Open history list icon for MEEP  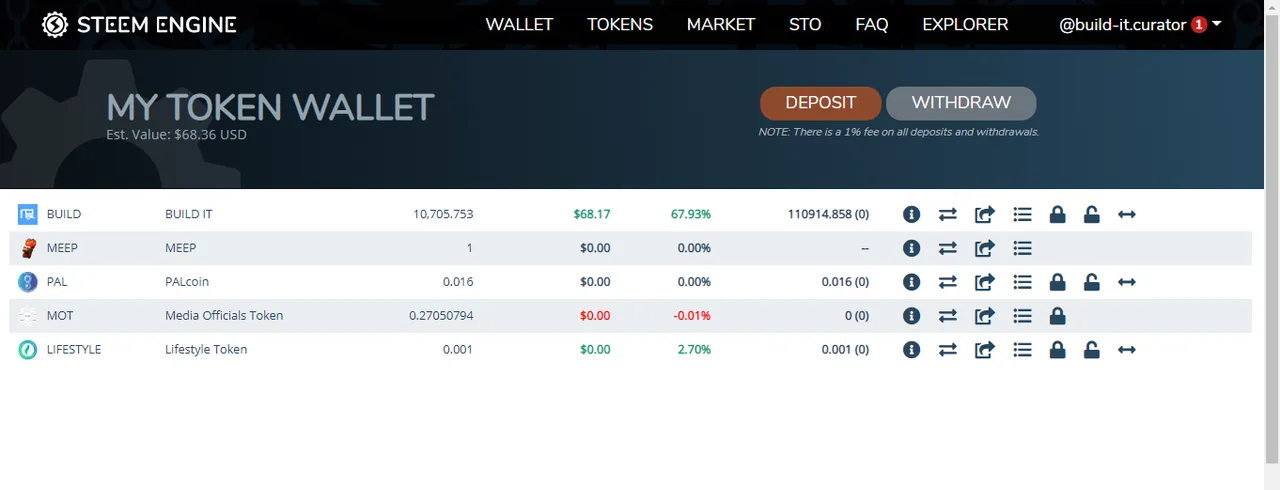tap(1022, 248)
